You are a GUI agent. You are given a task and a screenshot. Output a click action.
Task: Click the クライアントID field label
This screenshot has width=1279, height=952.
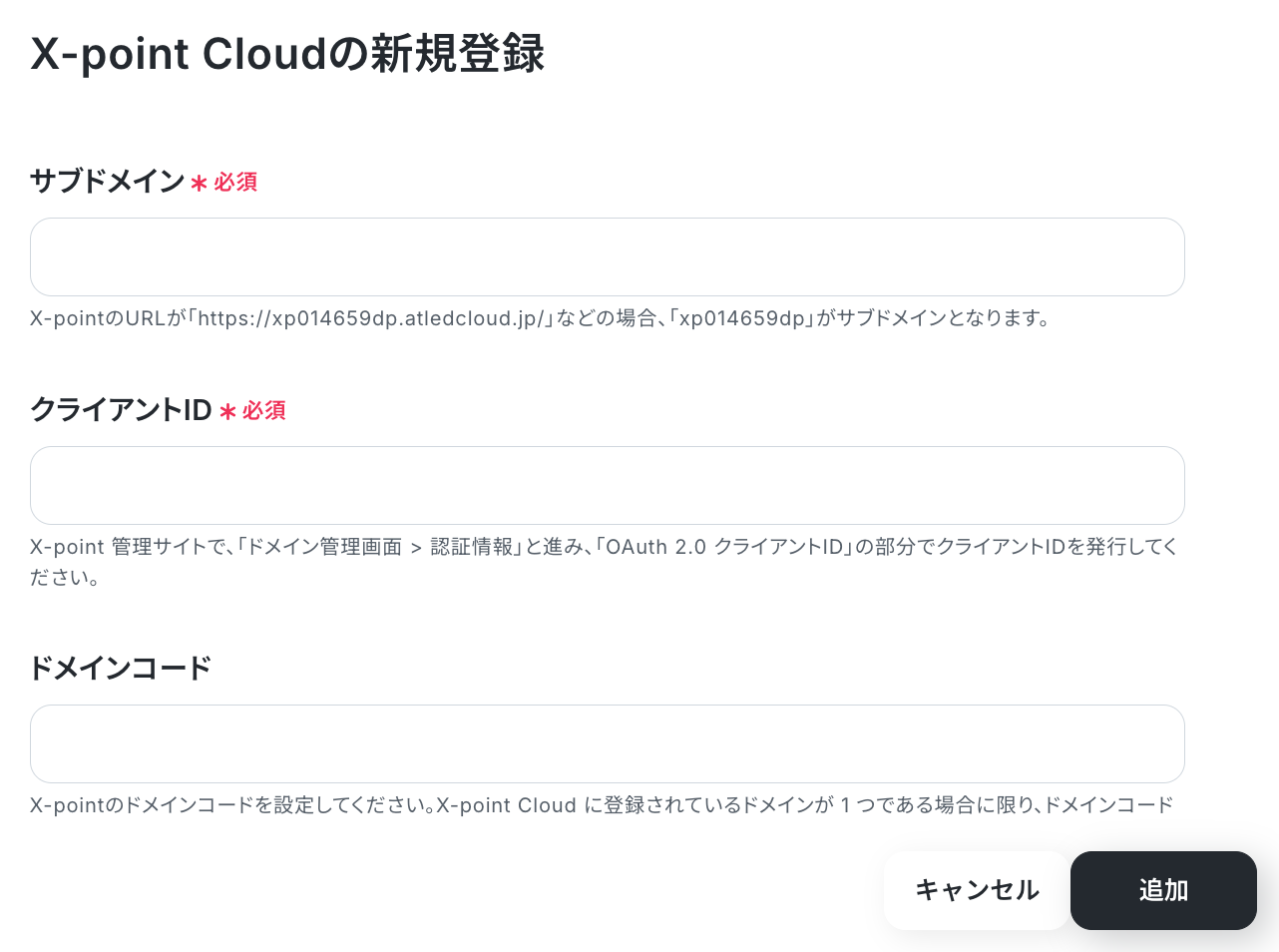tap(121, 409)
